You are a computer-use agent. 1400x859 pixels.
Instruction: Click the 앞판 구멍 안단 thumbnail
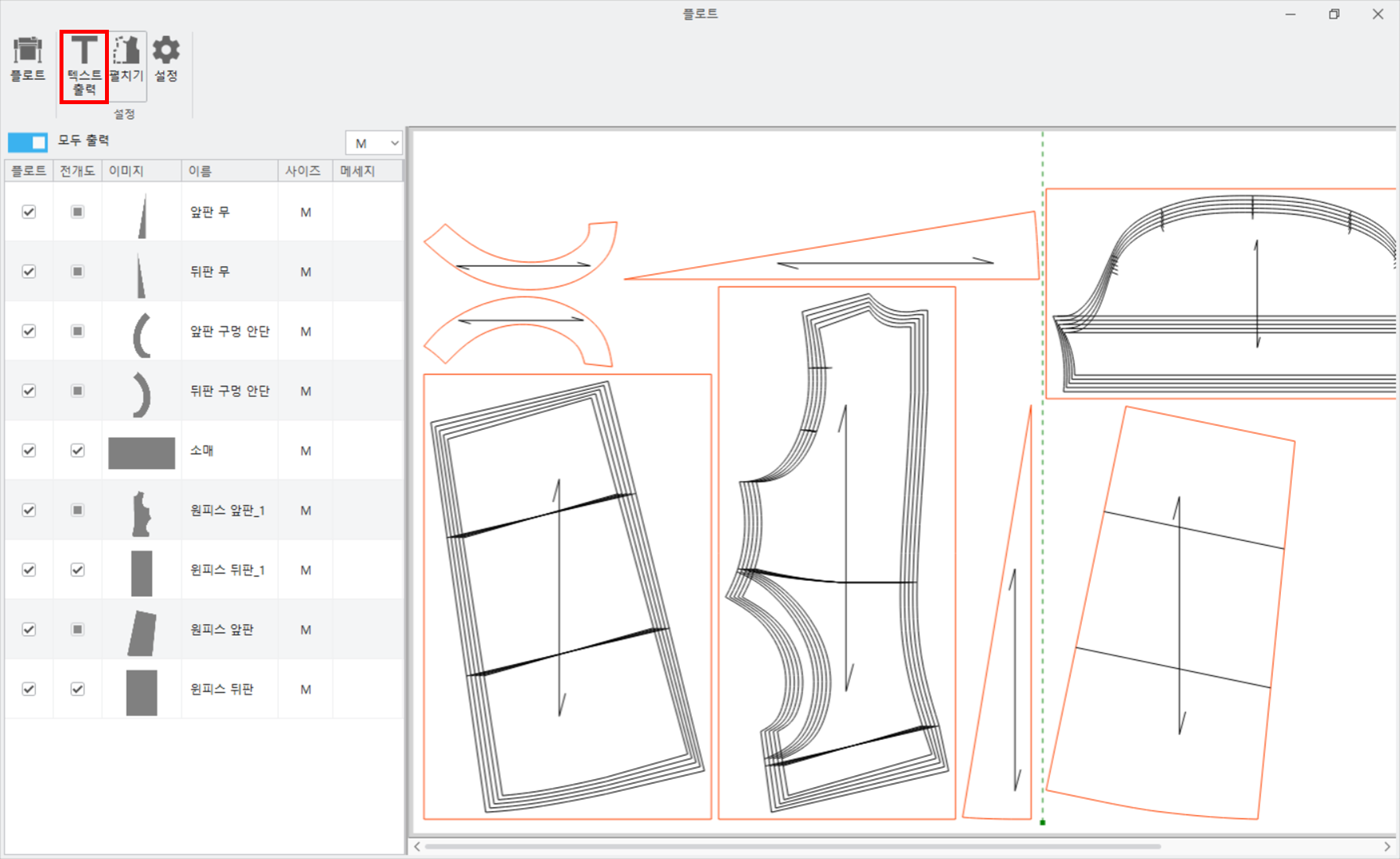pyautogui.click(x=142, y=335)
